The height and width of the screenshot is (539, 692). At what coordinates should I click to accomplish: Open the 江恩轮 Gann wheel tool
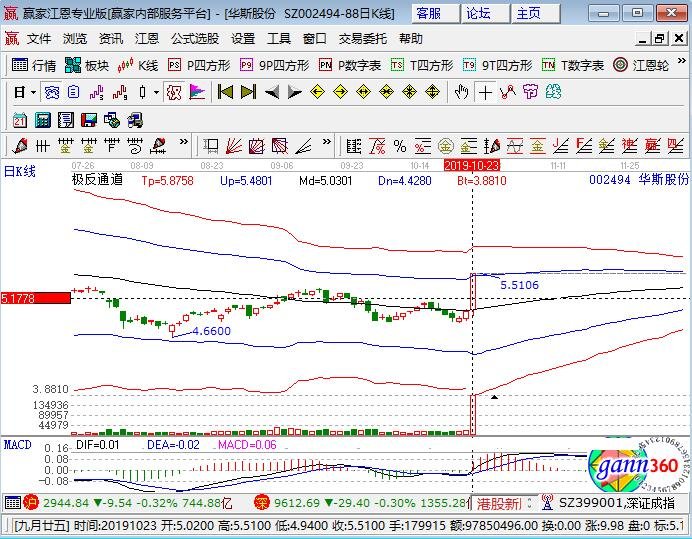point(641,65)
